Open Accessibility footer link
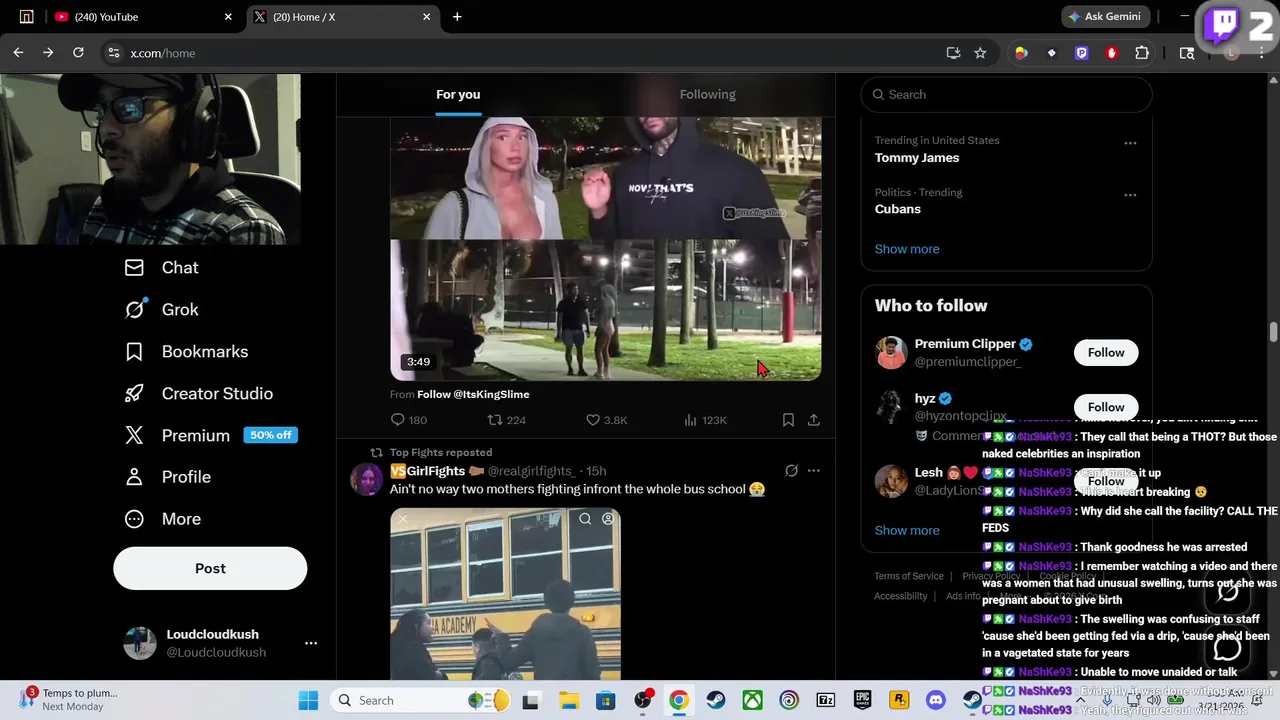Screen dimensions: 1280x720 [x=900, y=596]
